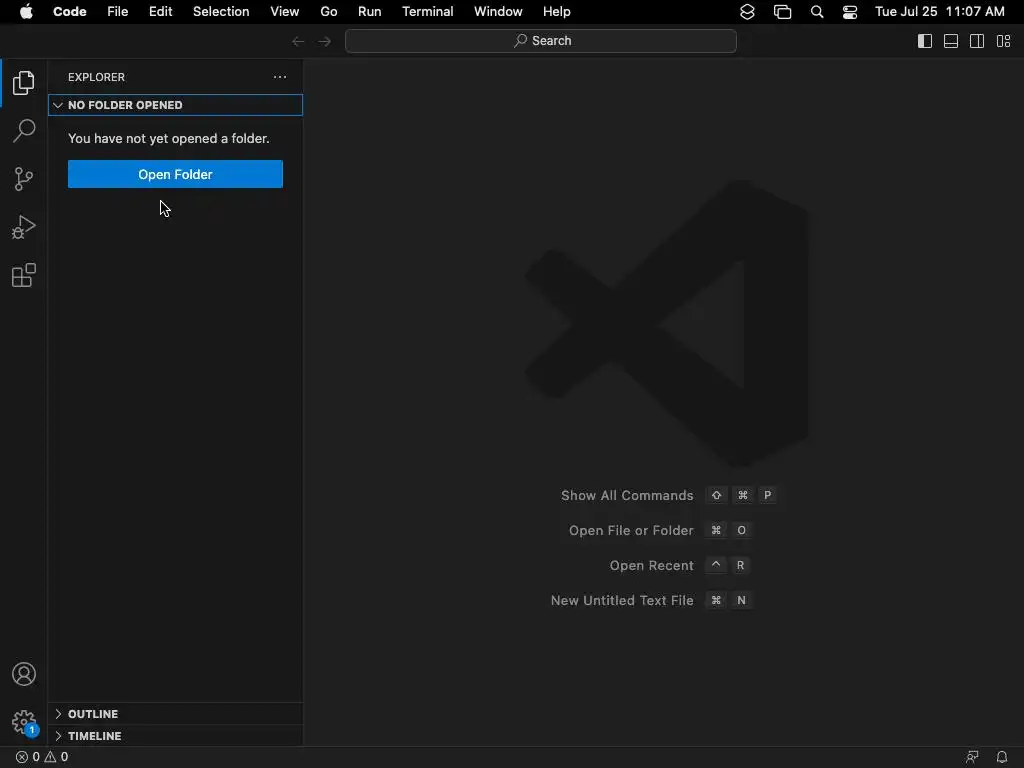
Task: Open the Customize Layout icon
Action: point(1003,41)
